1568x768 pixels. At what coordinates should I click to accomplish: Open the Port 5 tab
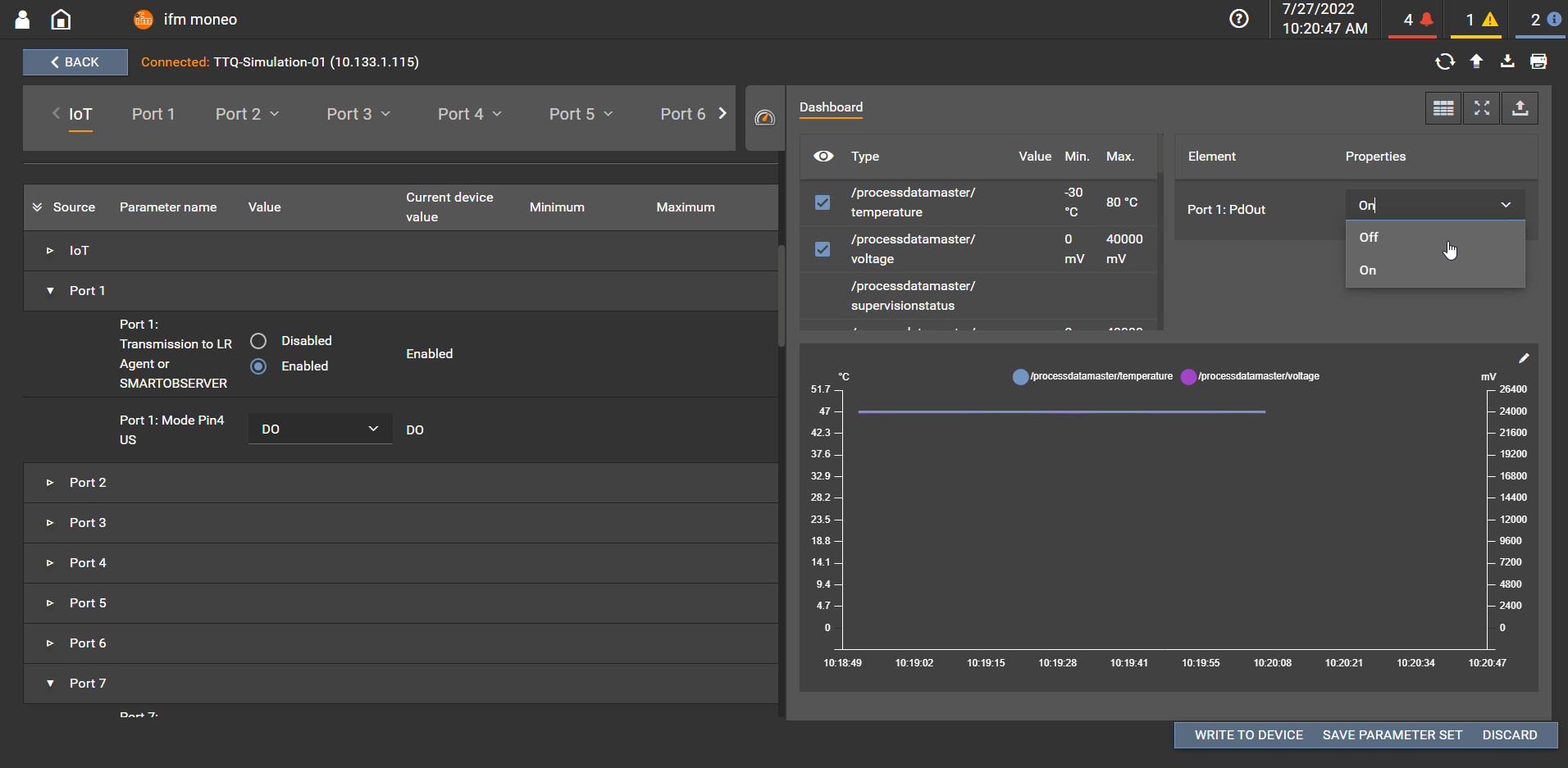point(572,114)
